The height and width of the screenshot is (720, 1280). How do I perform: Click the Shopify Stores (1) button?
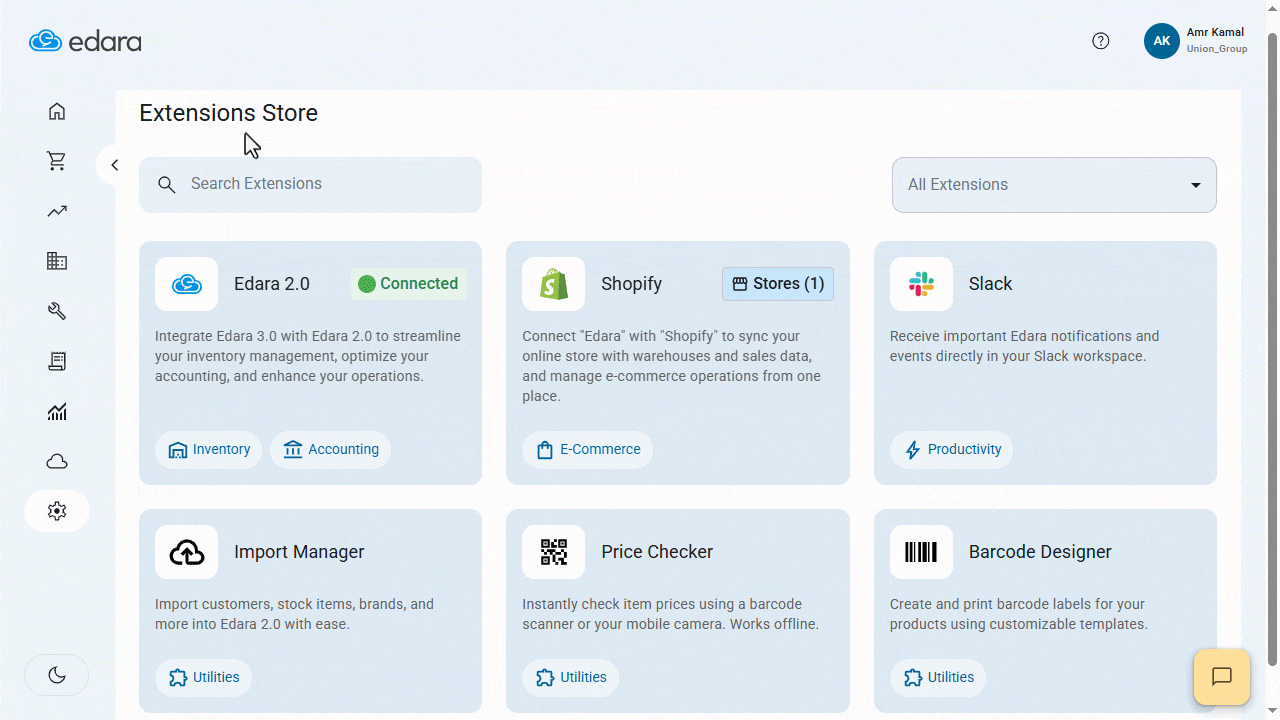pos(778,284)
